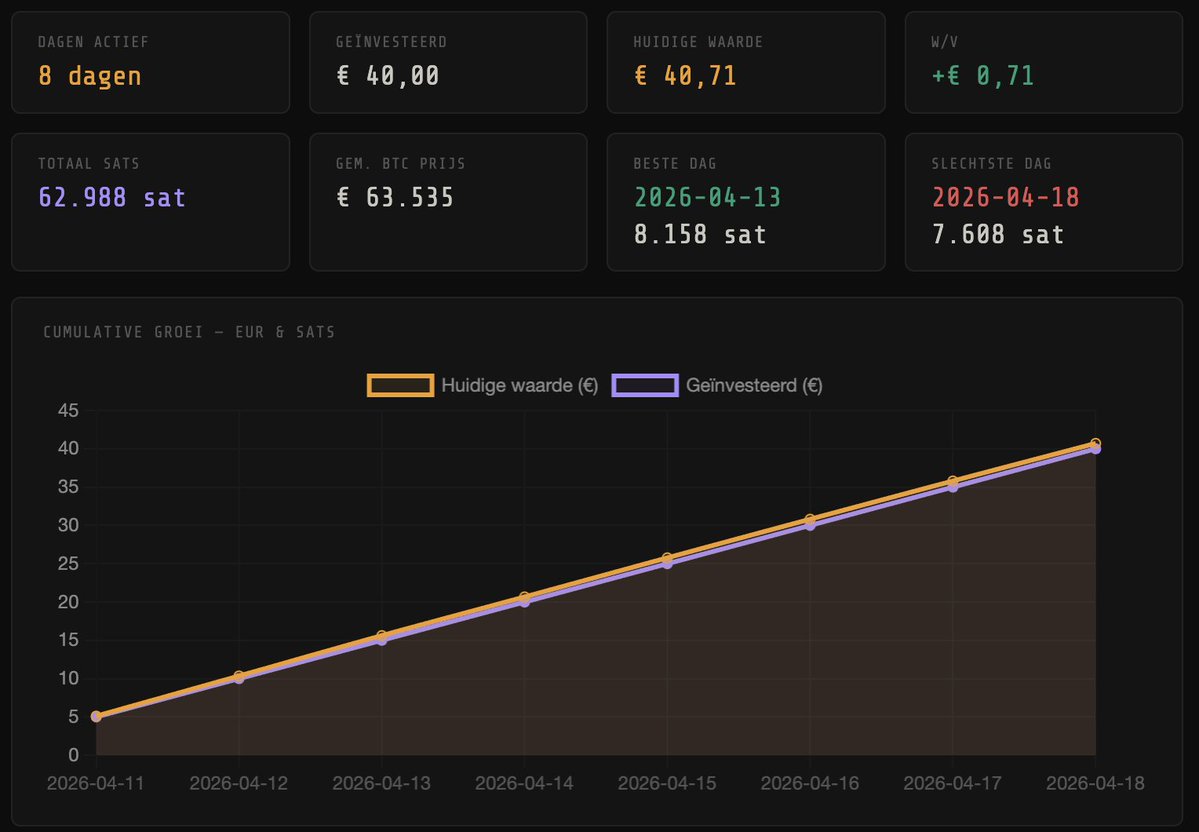Click the SLECHTSTE DAG label
Screen dimensions: 1199x832
pos(991,164)
